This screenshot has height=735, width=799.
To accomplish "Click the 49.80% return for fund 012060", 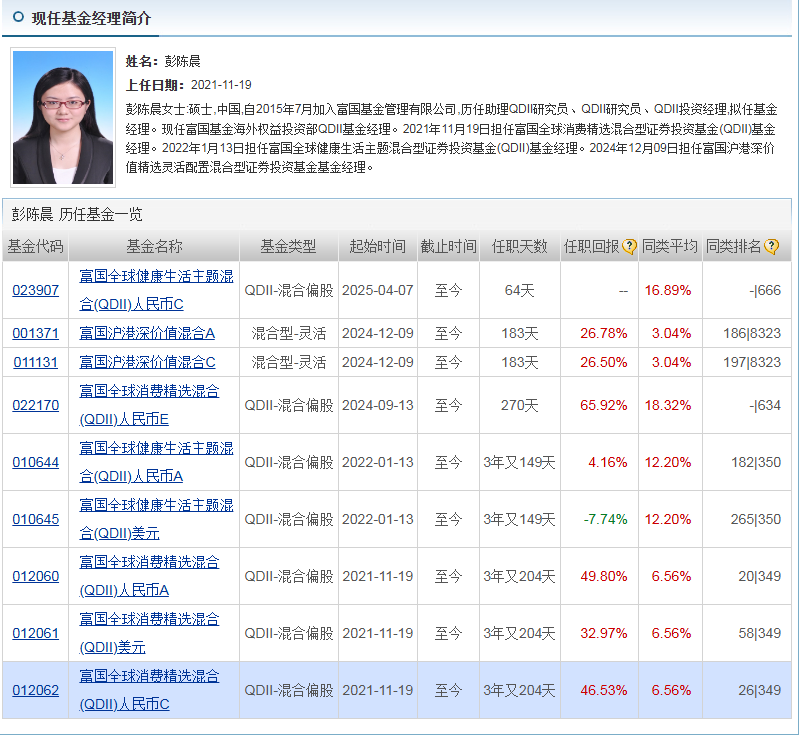I will click(x=603, y=576).
